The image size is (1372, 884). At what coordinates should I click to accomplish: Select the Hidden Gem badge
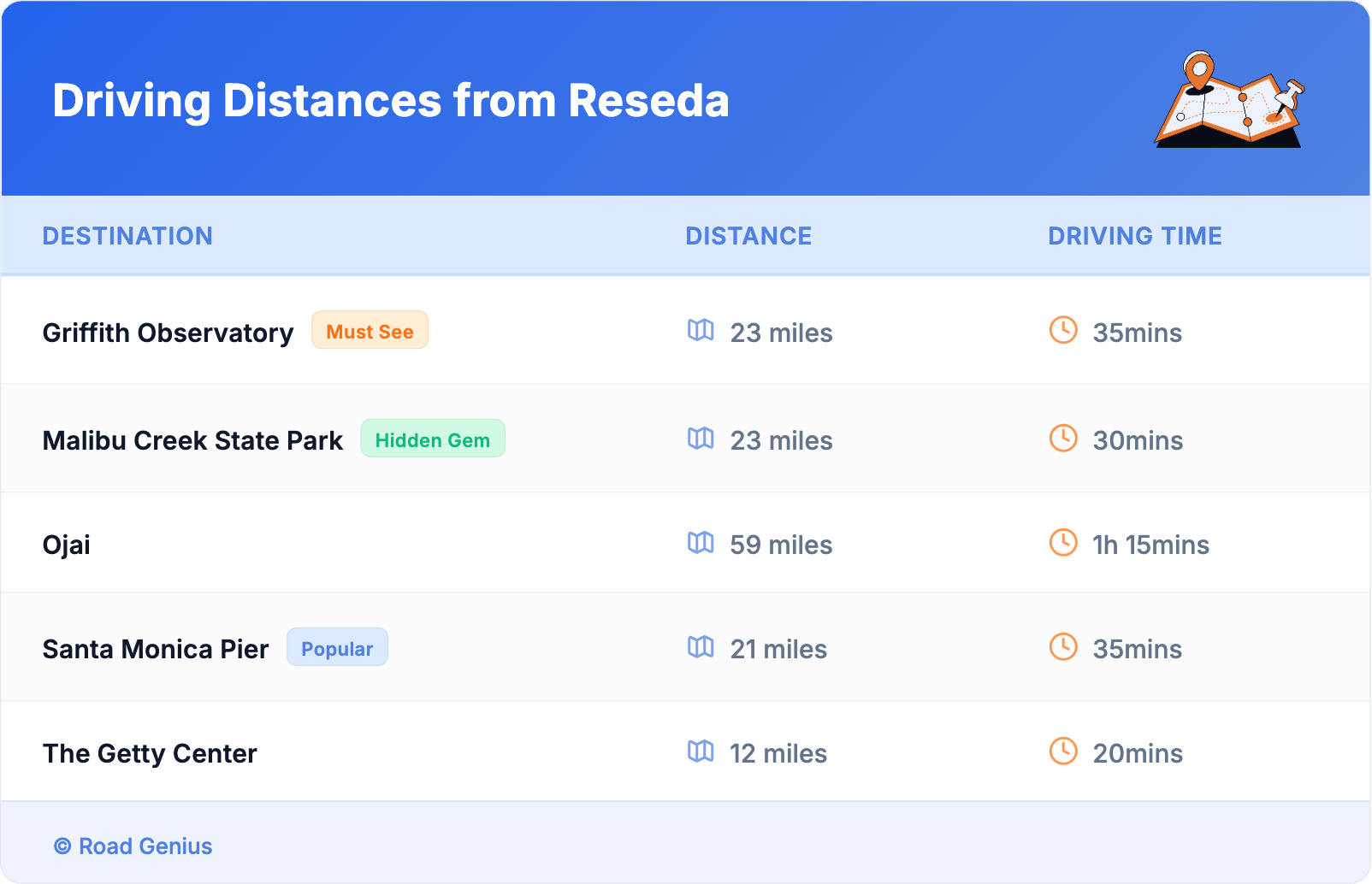click(432, 439)
